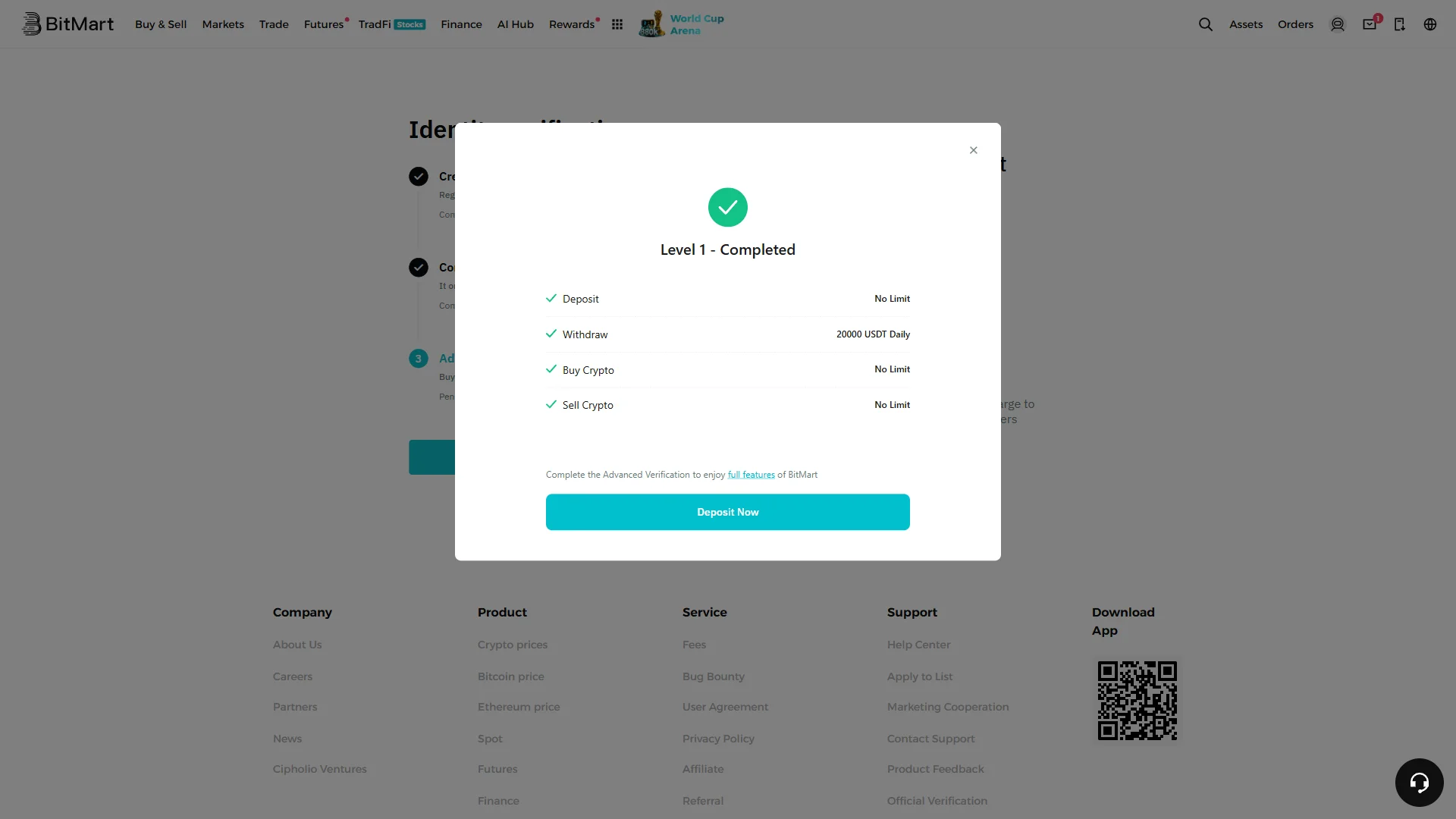The width and height of the screenshot is (1456, 819).
Task: Open Futures link in Product footer column
Action: tap(497, 769)
